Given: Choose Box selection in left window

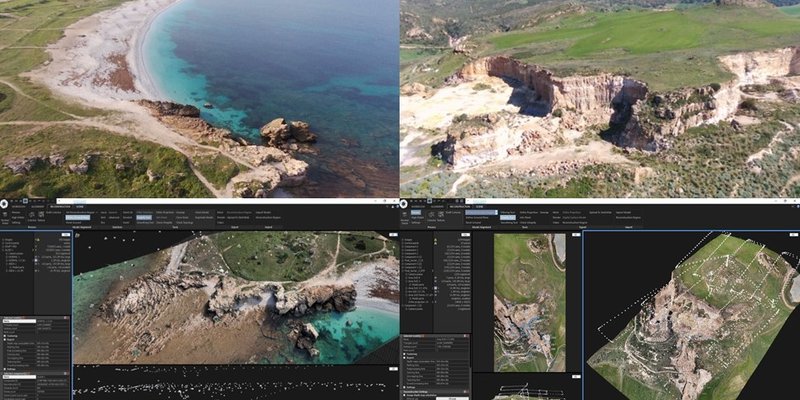Looking at the screenshot, I should [103, 222].
